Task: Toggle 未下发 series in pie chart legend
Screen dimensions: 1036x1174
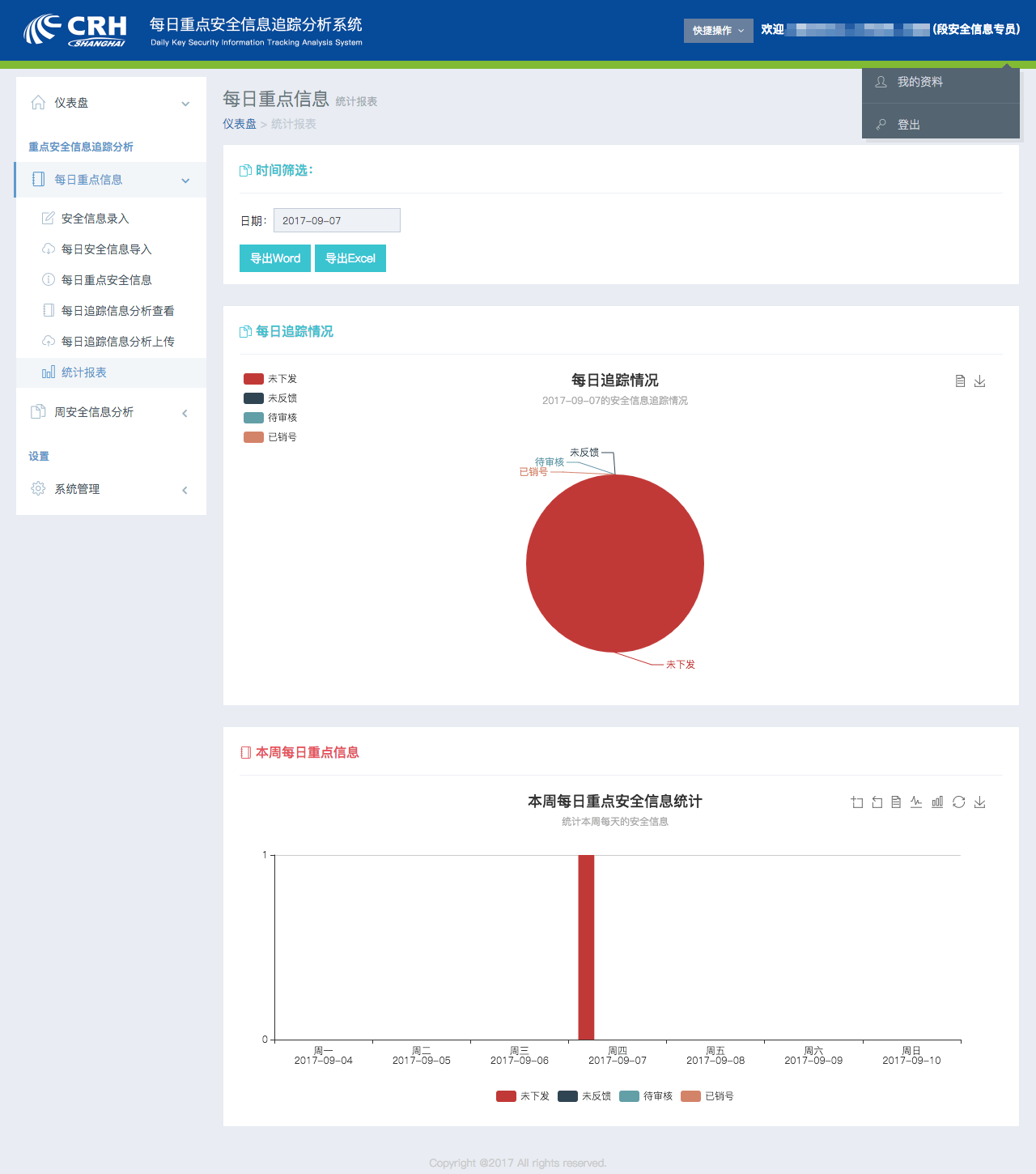Action: (x=270, y=379)
